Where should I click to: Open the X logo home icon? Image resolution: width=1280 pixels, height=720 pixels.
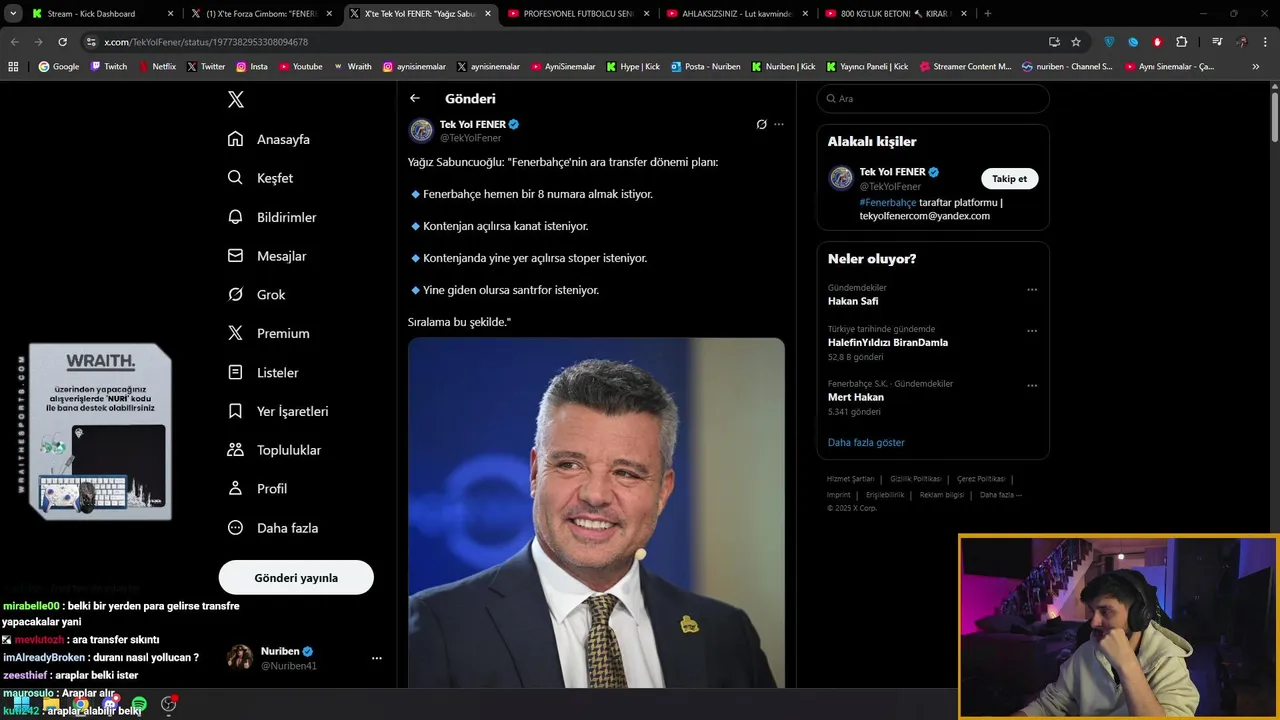236,99
